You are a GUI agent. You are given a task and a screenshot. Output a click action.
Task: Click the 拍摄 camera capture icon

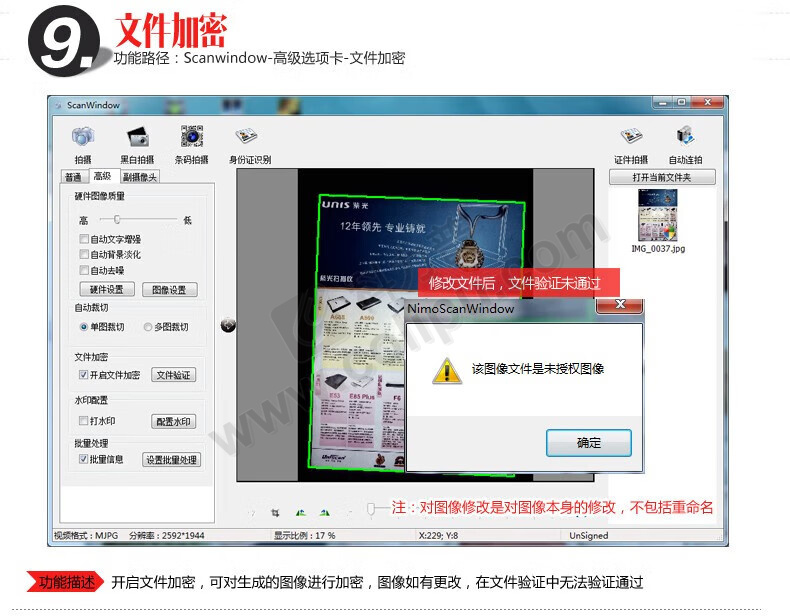(82, 137)
